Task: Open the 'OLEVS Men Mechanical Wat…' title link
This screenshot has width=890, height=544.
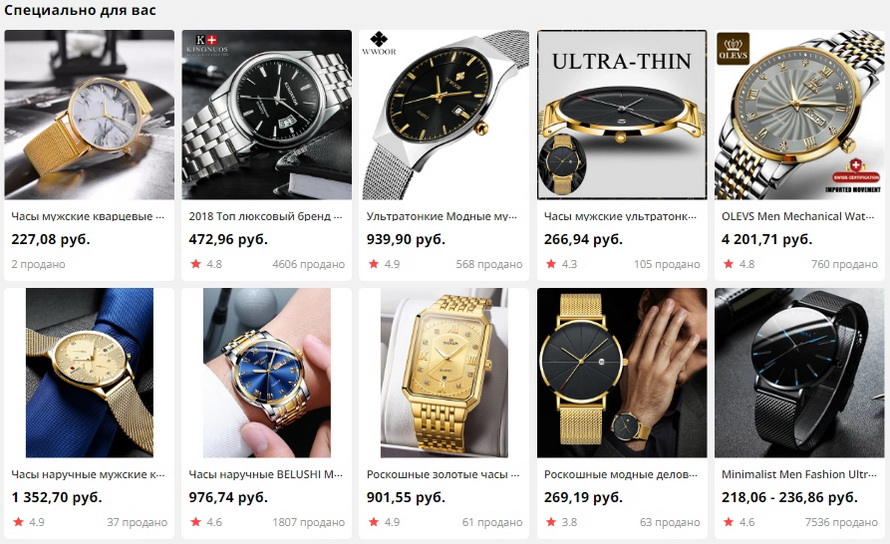Action: [798, 216]
